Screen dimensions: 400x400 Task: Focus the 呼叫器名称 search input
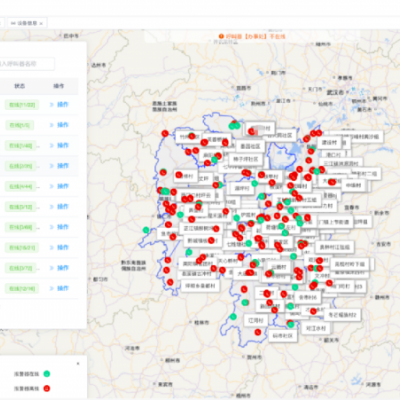tap(27, 64)
